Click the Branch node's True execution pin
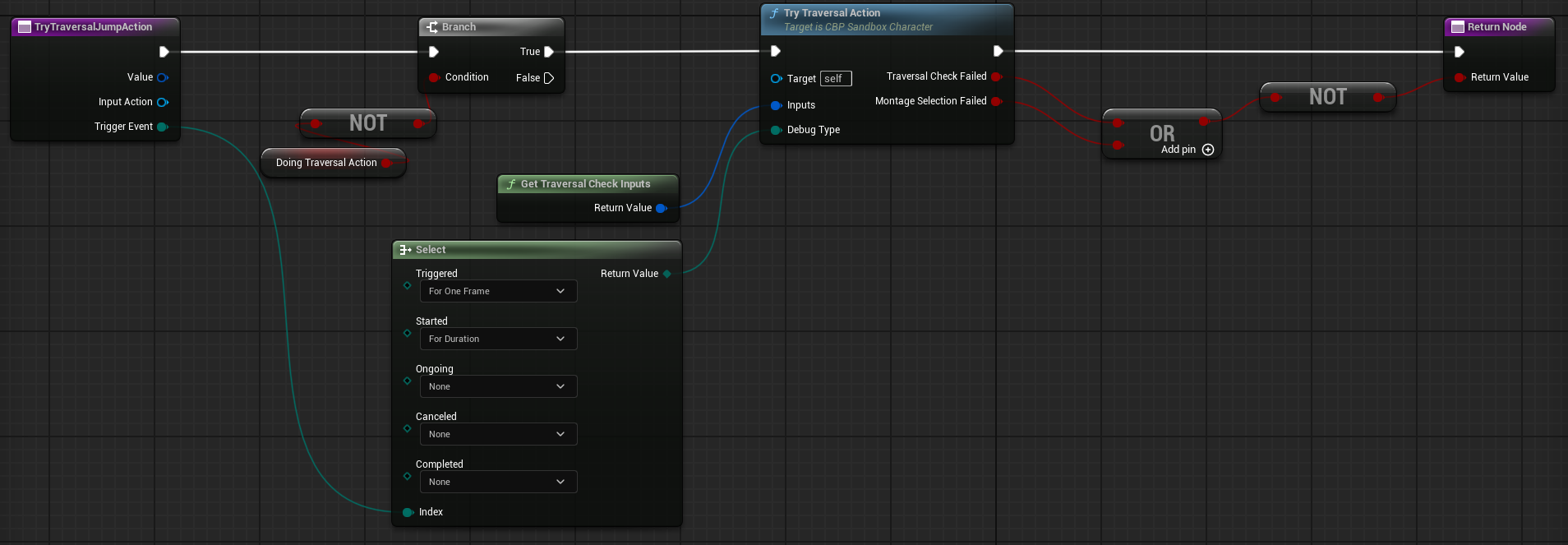The width and height of the screenshot is (1568, 545). (x=549, y=52)
